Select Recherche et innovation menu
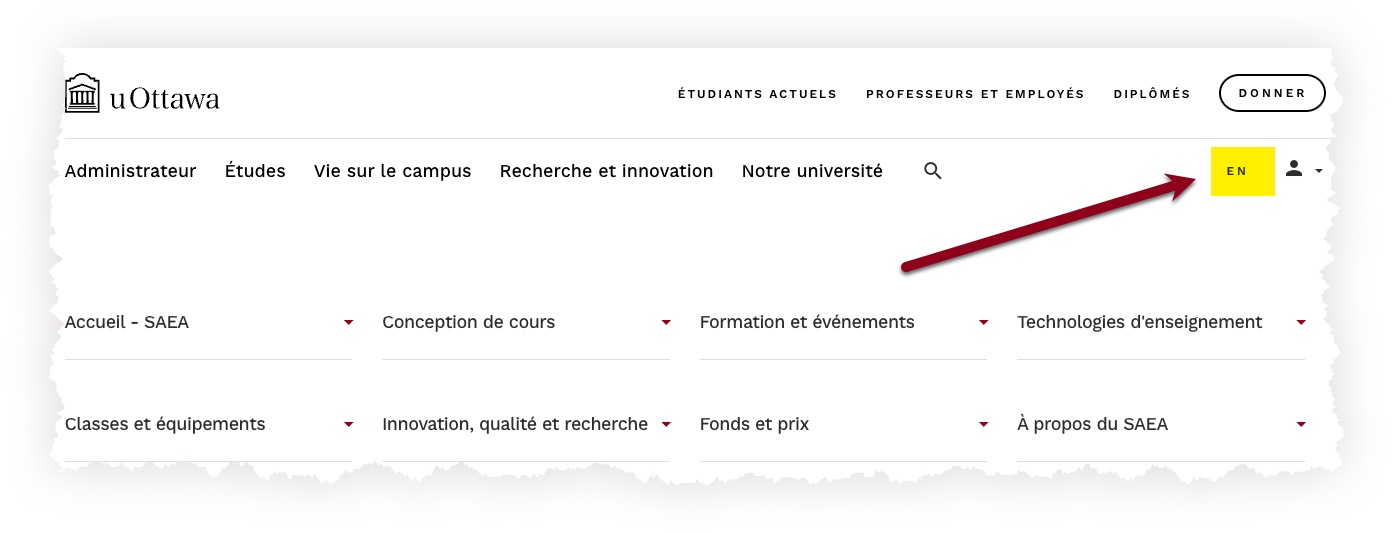 tap(606, 171)
